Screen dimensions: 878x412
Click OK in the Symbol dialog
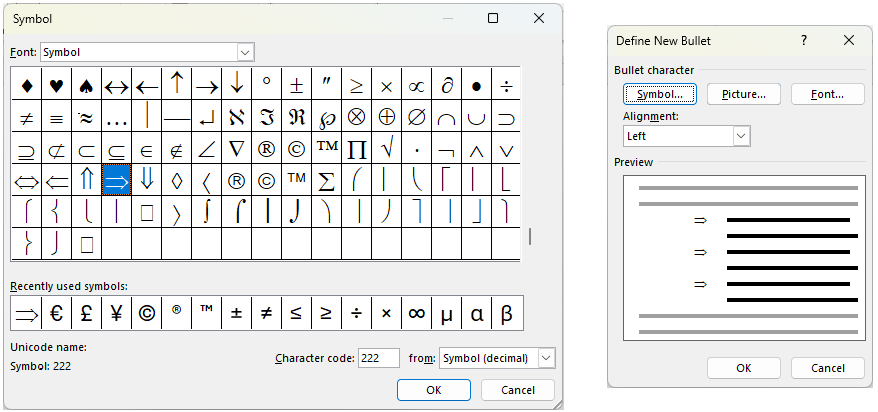pos(434,390)
